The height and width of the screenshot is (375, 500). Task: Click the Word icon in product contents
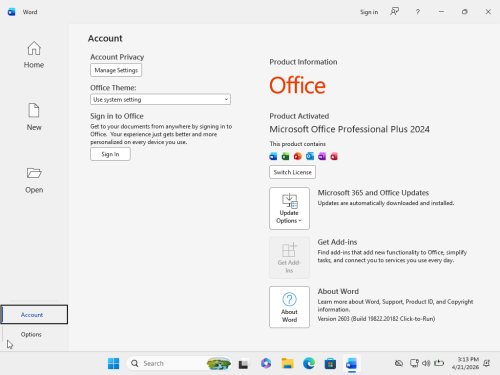pos(273,156)
